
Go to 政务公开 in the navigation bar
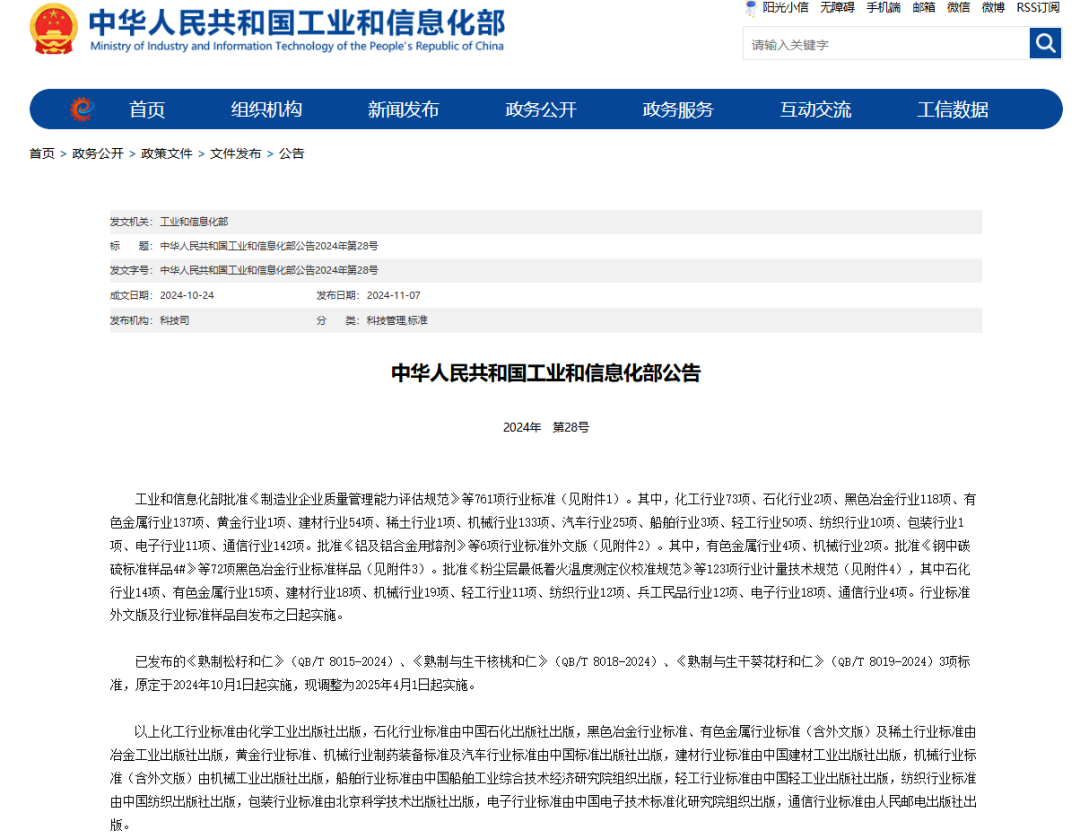coord(541,110)
